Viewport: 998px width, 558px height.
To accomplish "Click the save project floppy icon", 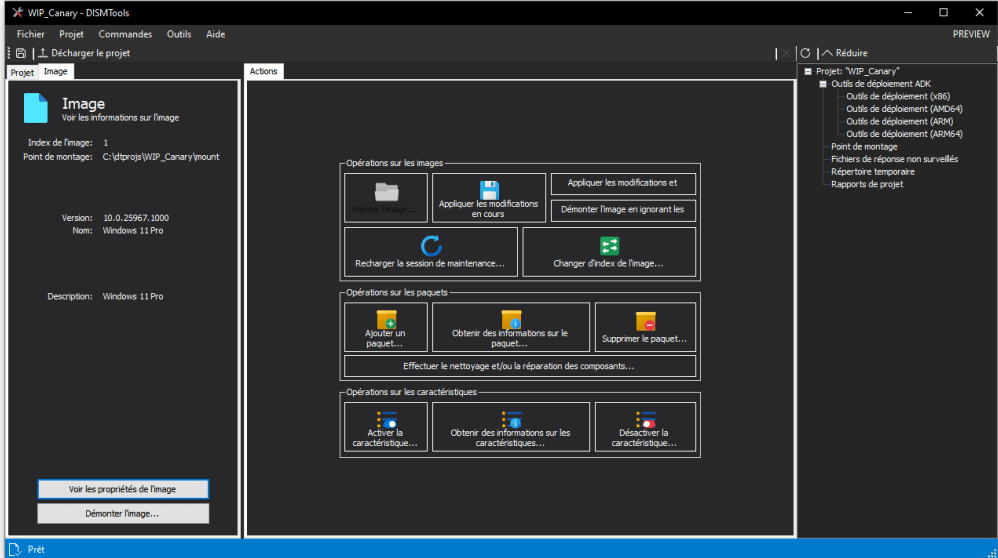I will 21,53.
